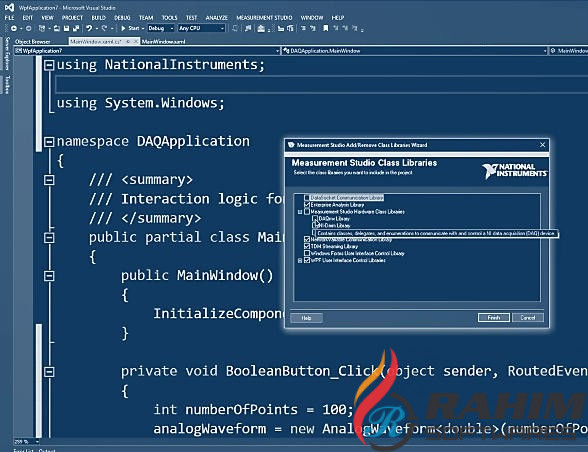Click the Open File folder icon
The image size is (588, 452).
pos(57,28)
